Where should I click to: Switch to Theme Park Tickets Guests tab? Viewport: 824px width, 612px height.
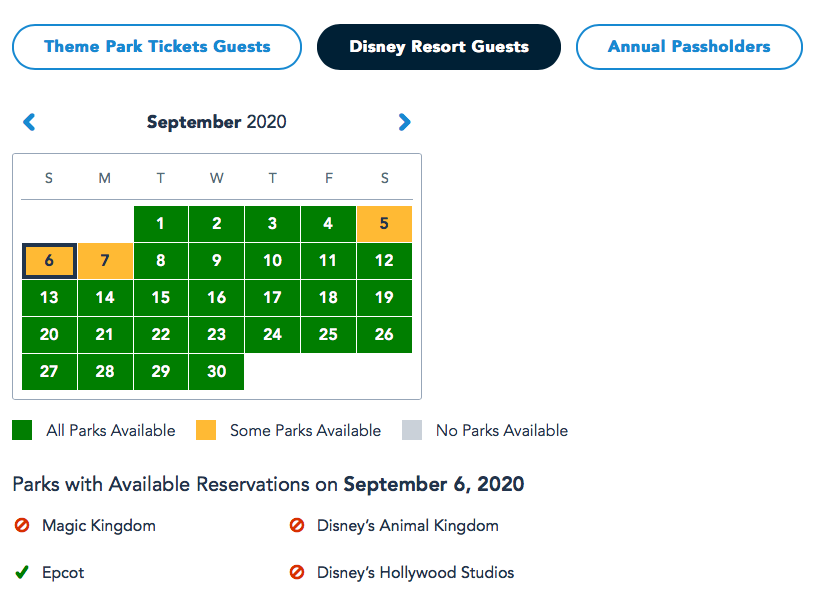pyautogui.click(x=157, y=47)
